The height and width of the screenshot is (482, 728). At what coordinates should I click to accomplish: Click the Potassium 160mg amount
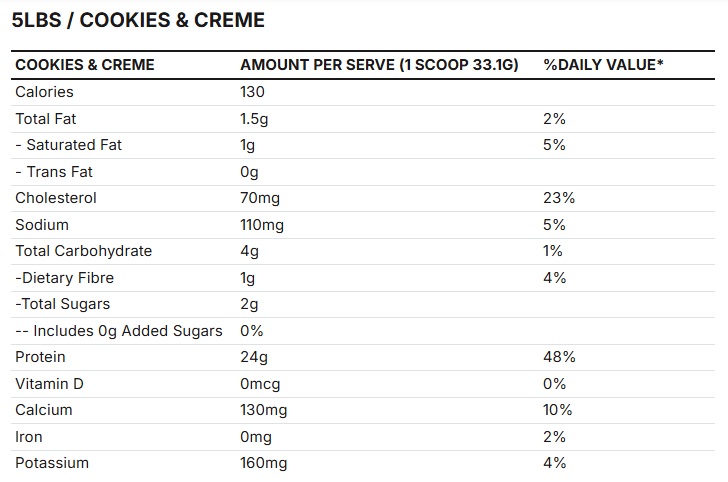(x=264, y=463)
